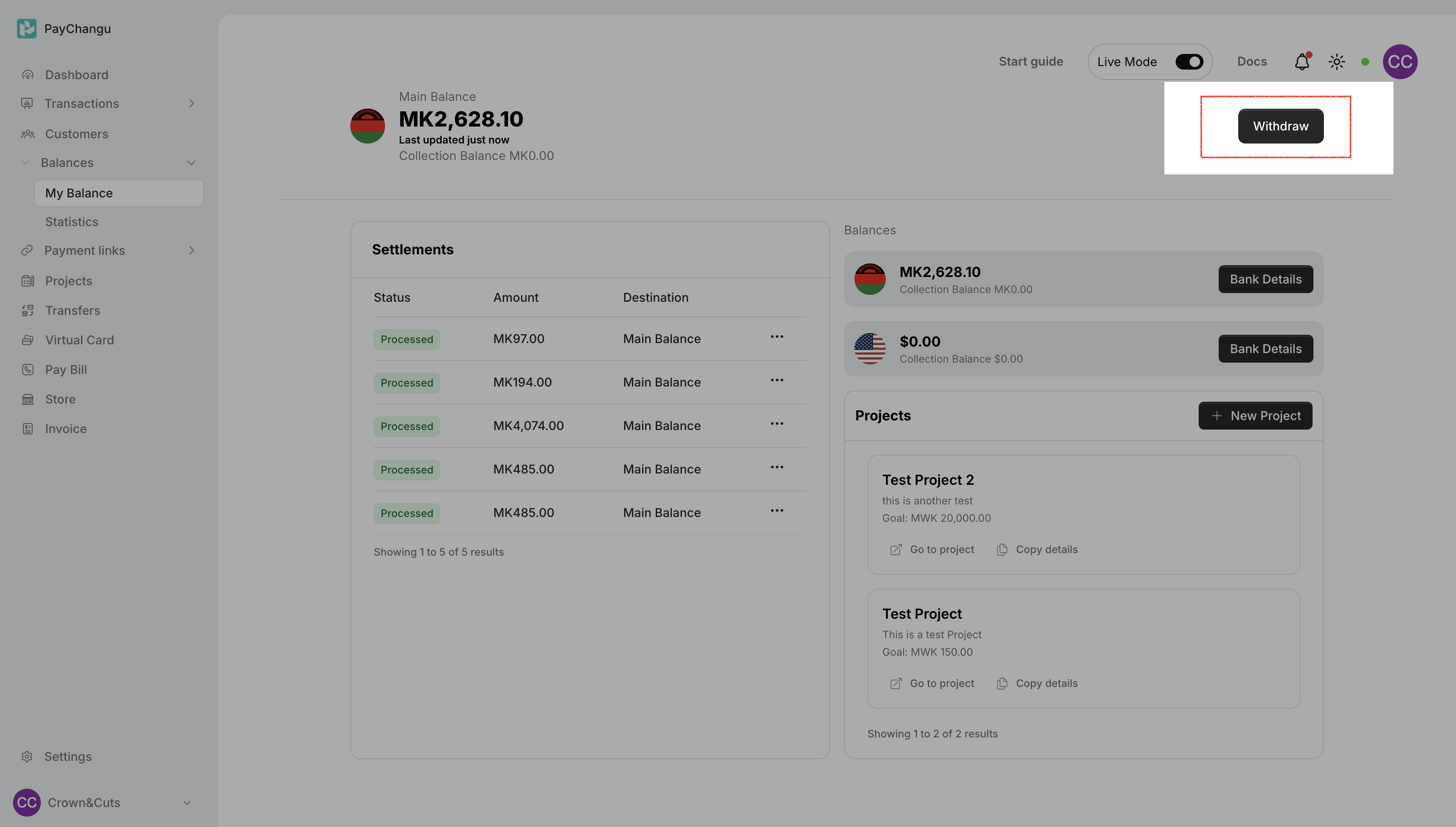Open Settings in the sidebar
The image size is (1456, 827).
pyautogui.click(x=67, y=757)
